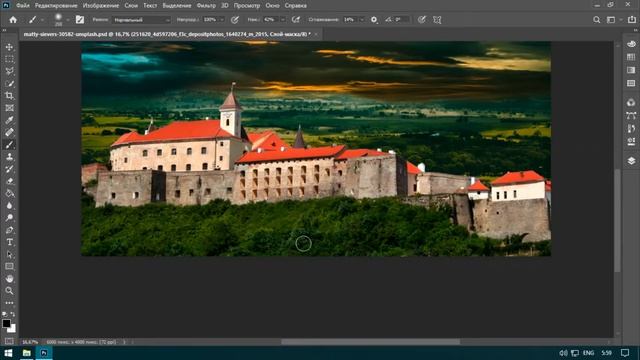Viewport: 640px width, 360px height.
Task: Select the Move tool
Action: tap(9, 47)
